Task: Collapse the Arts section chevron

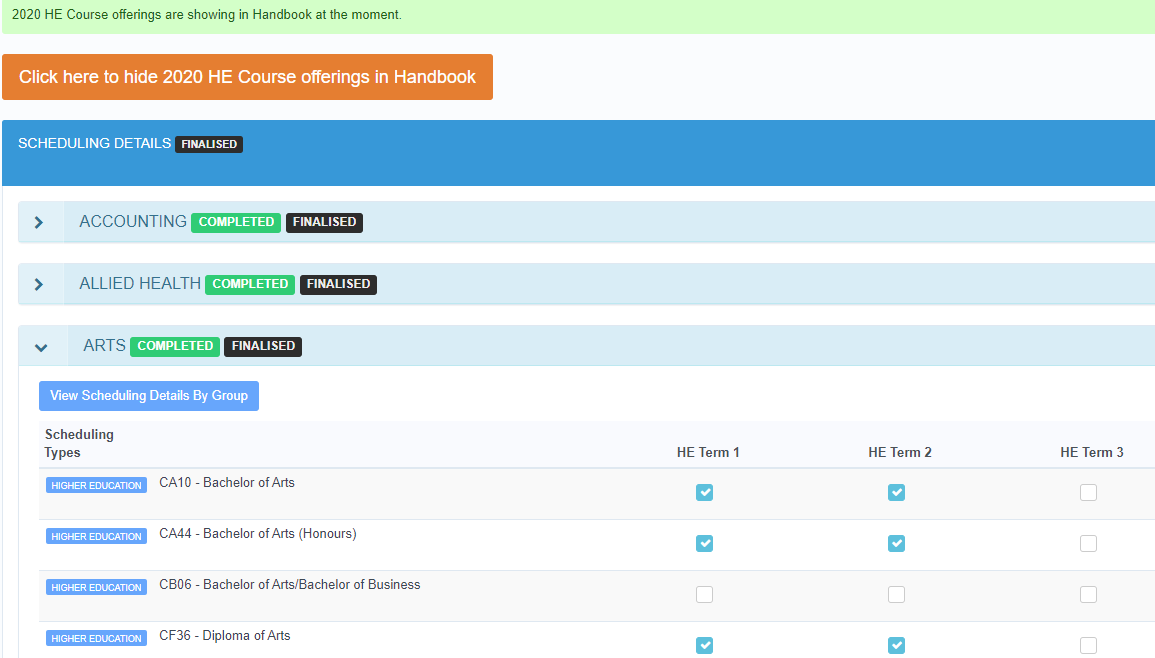Action: click(41, 347)
